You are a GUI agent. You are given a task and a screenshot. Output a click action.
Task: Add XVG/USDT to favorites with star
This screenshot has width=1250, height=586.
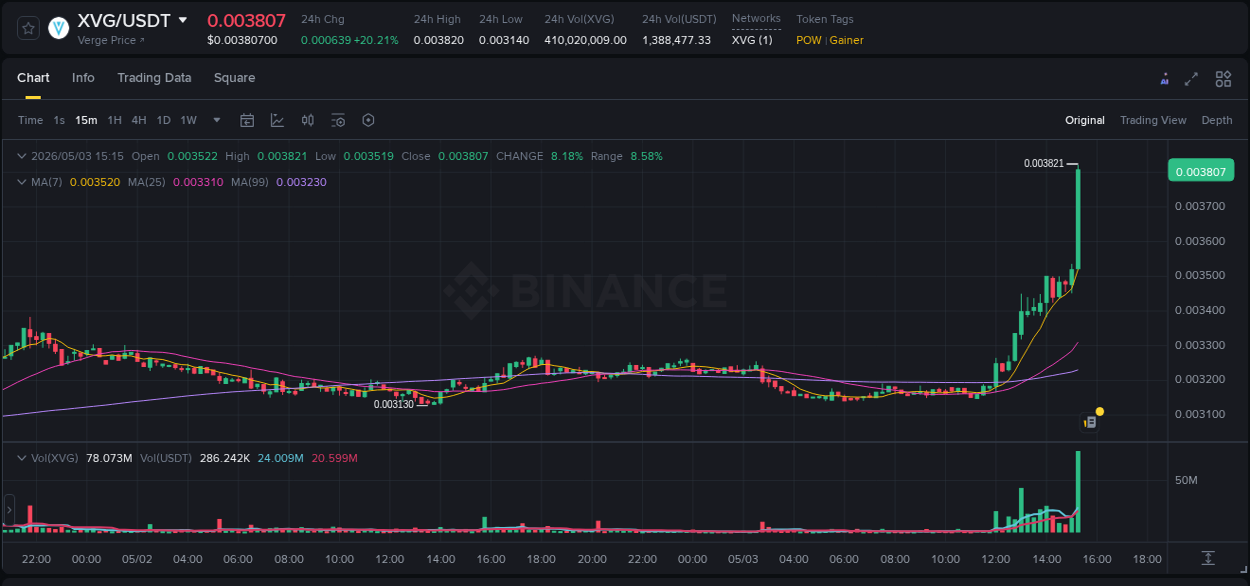pyautogui.click(x=28, y=28)
